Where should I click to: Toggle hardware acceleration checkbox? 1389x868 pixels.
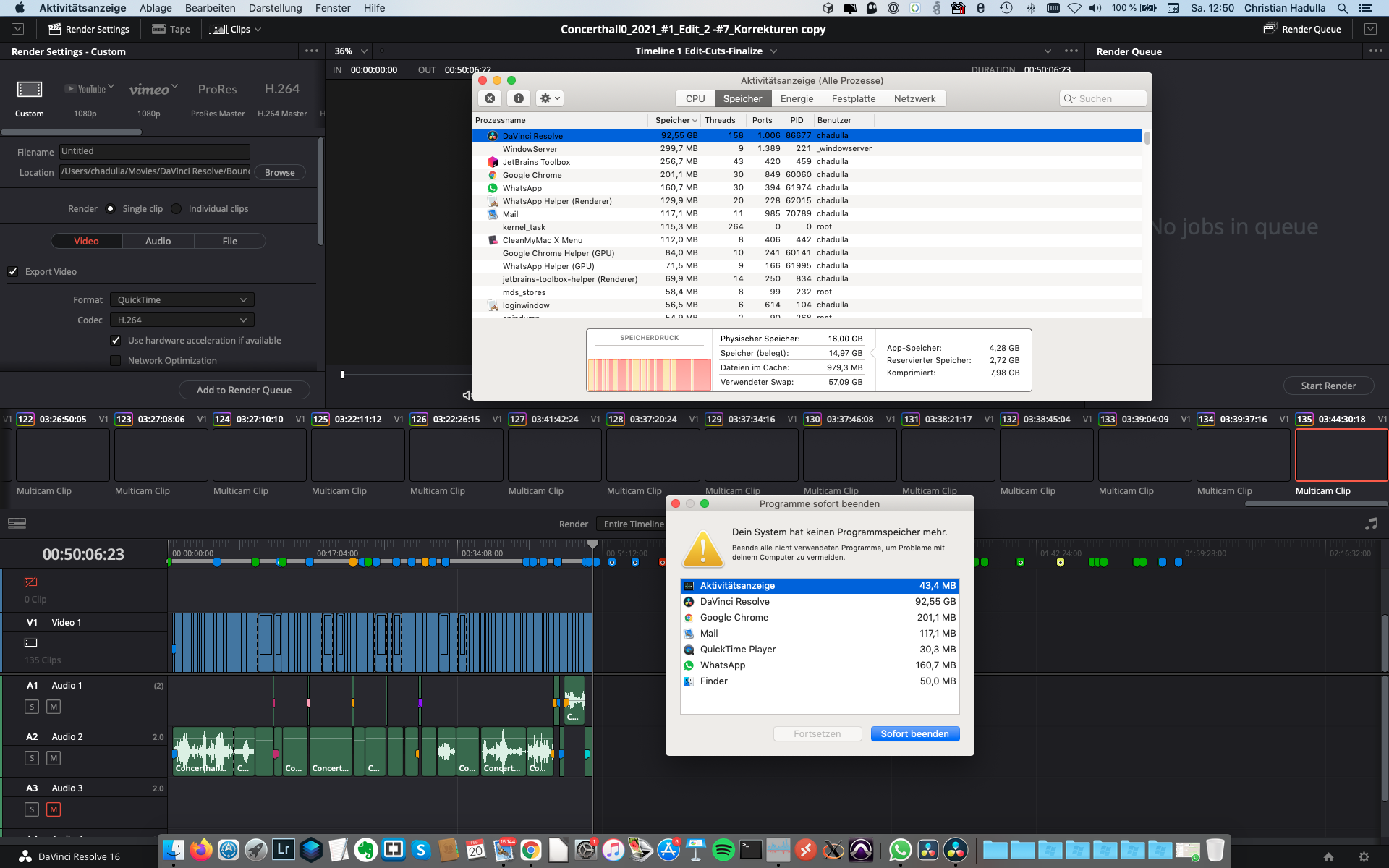[x=115, y=340]
